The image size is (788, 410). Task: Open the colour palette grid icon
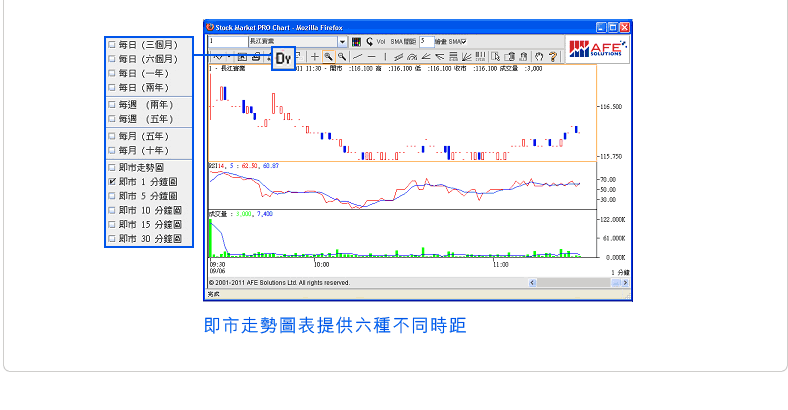coord(356,42)
